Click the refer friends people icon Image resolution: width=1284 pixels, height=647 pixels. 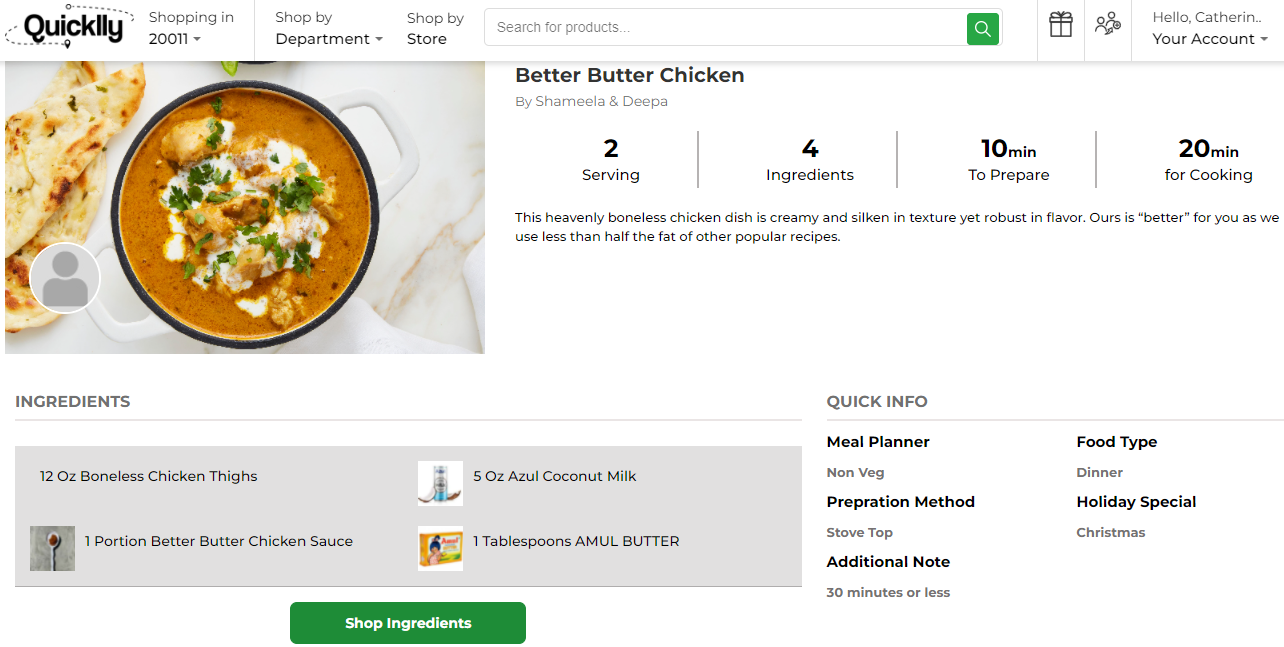tap(1107, 25)
